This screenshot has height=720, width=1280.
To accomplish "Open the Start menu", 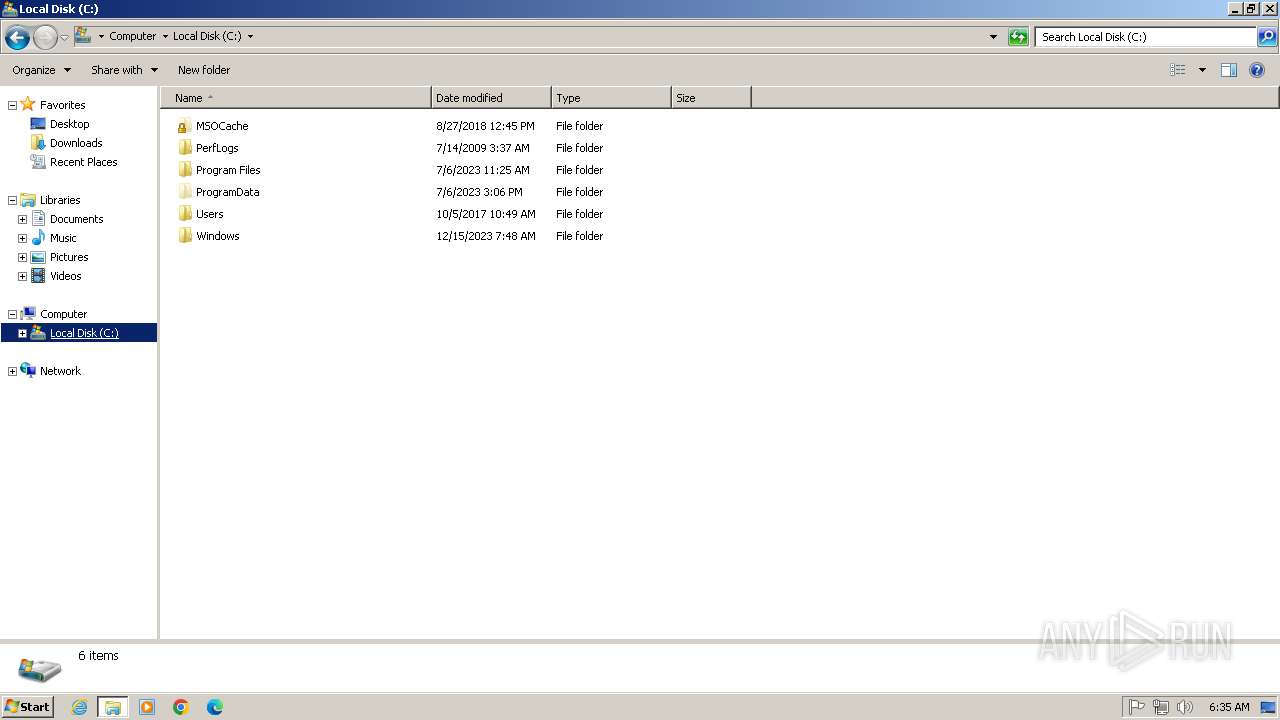I will click(27, 707).
